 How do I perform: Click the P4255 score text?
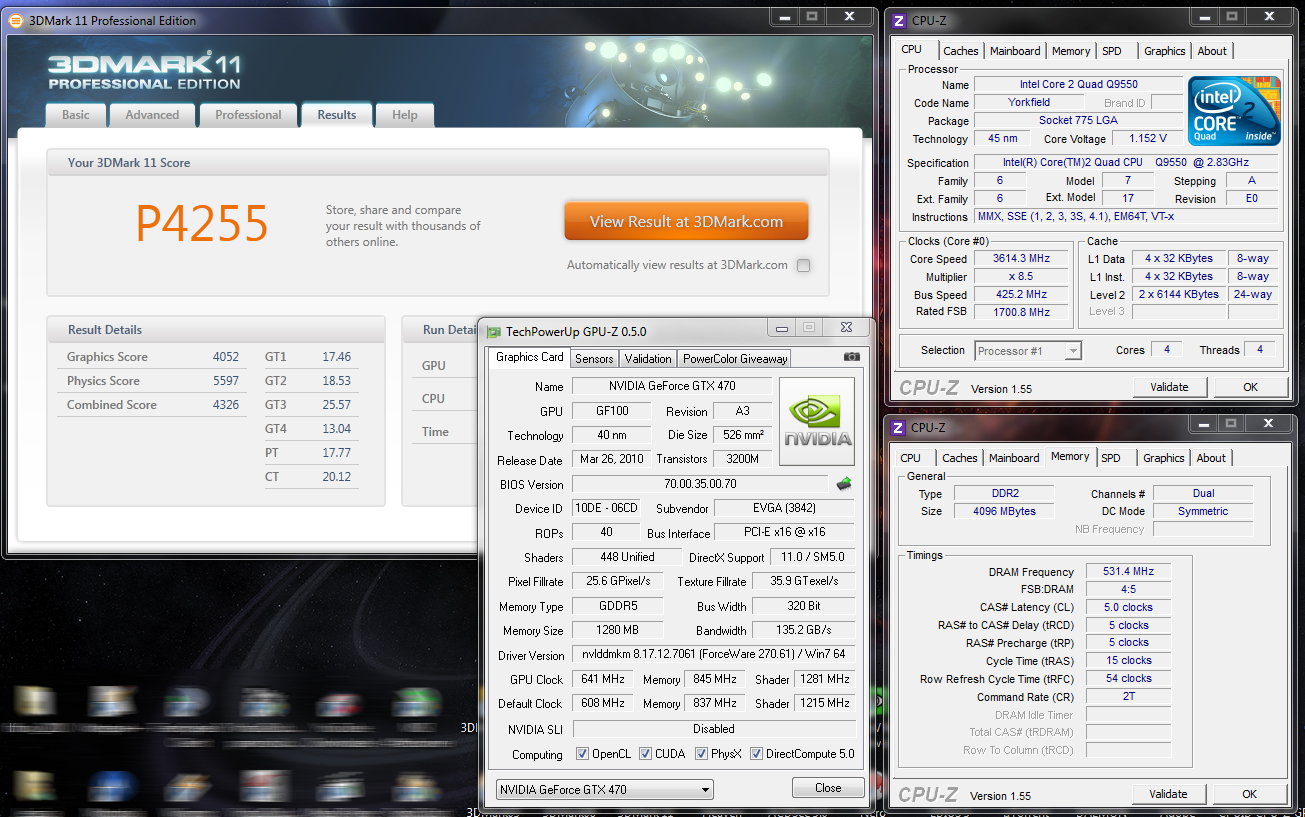pyautogui.click(x=202, y=224)
